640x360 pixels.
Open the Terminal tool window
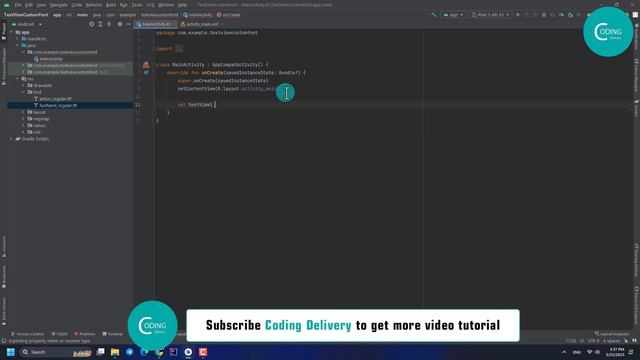coord(113,334)
